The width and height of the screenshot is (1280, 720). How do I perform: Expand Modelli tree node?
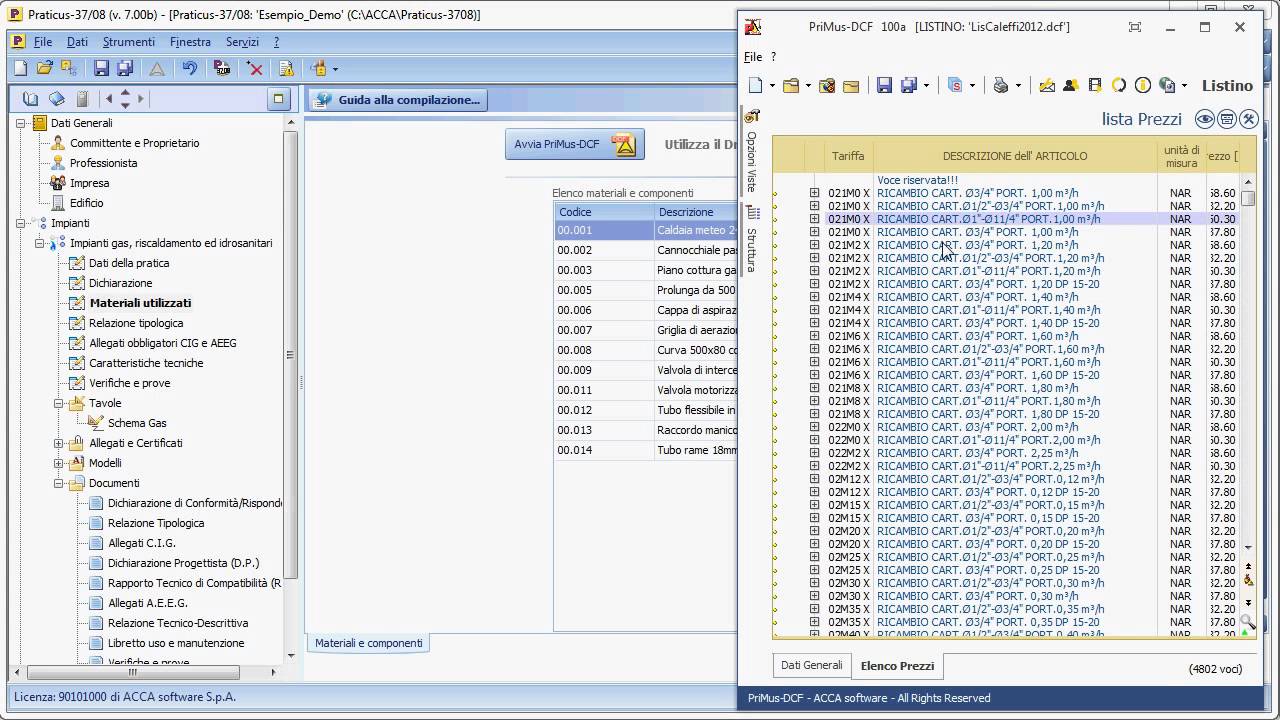click(x=59, y=463)
